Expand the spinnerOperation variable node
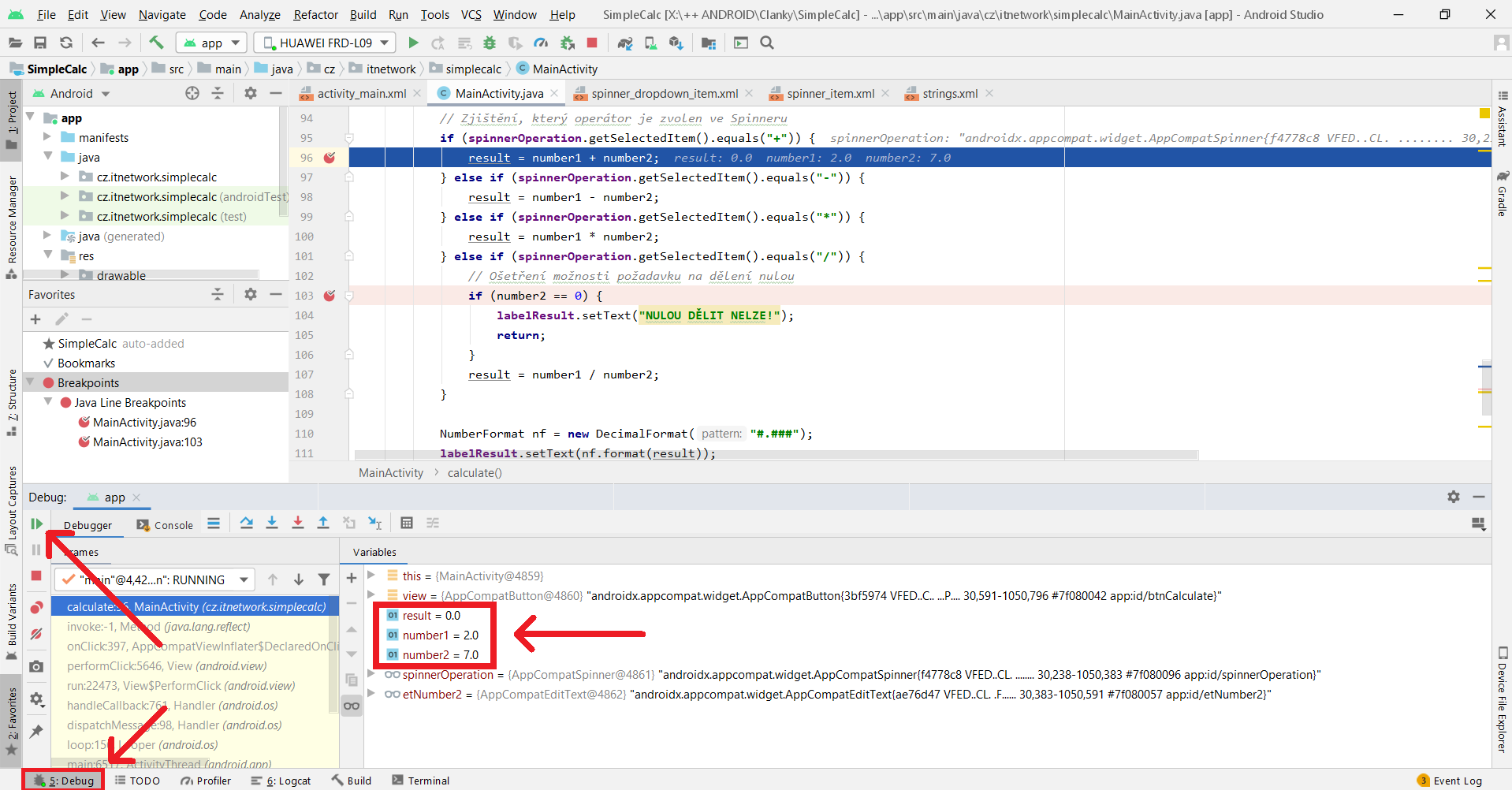The width and height of the screenshot is (1512, 790). pos(371,674)
